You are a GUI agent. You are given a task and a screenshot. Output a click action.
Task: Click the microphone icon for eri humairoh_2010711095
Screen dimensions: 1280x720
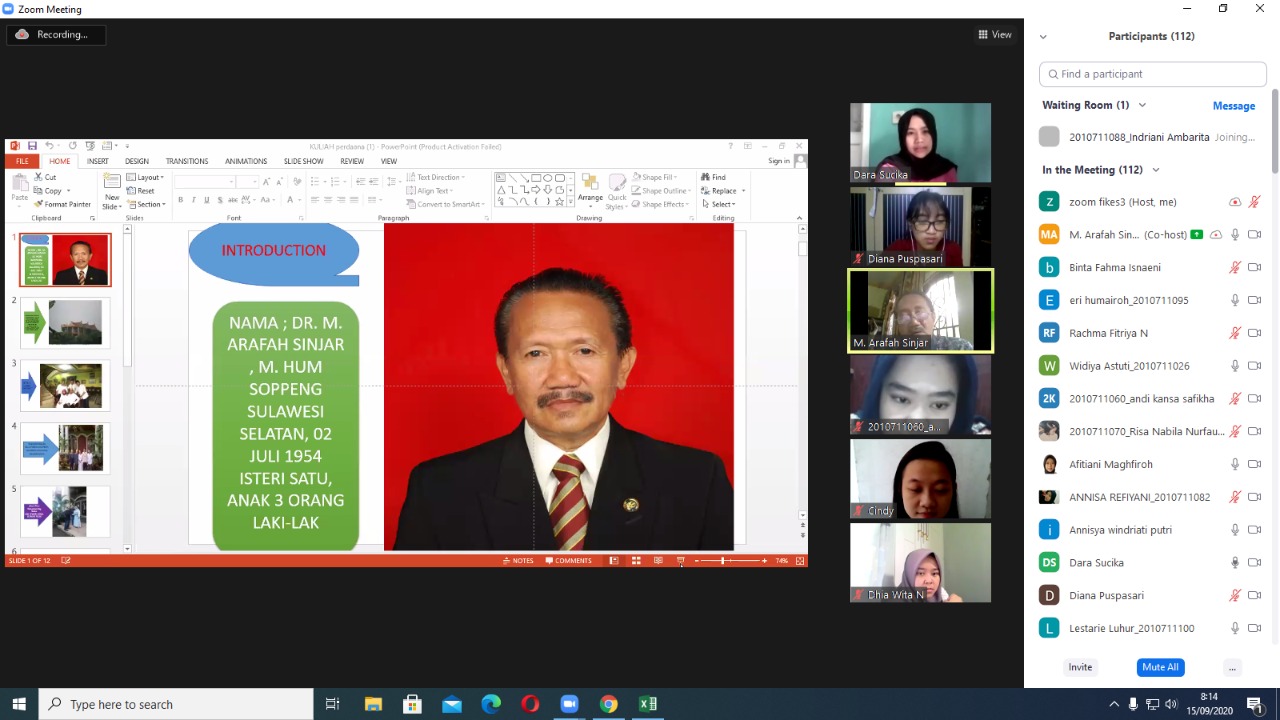pos(1235,300)
